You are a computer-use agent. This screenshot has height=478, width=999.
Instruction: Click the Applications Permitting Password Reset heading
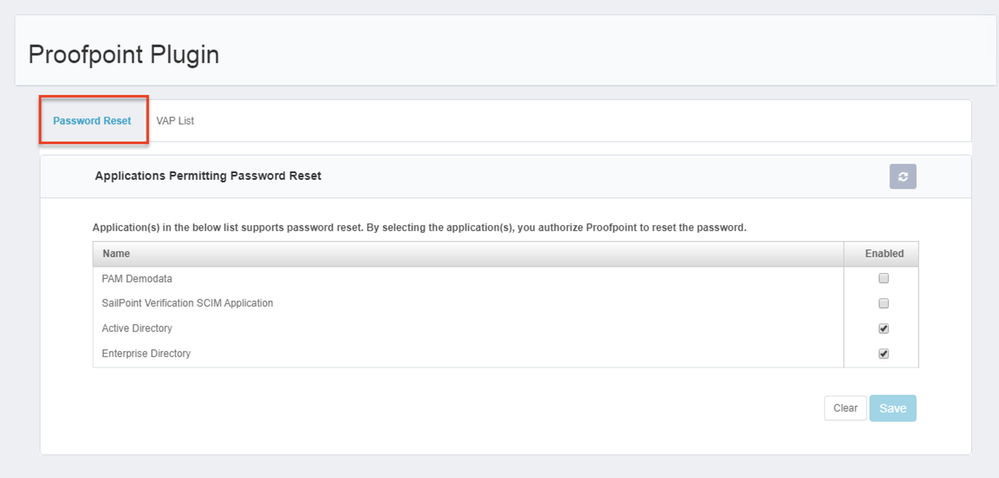[208, 176]
